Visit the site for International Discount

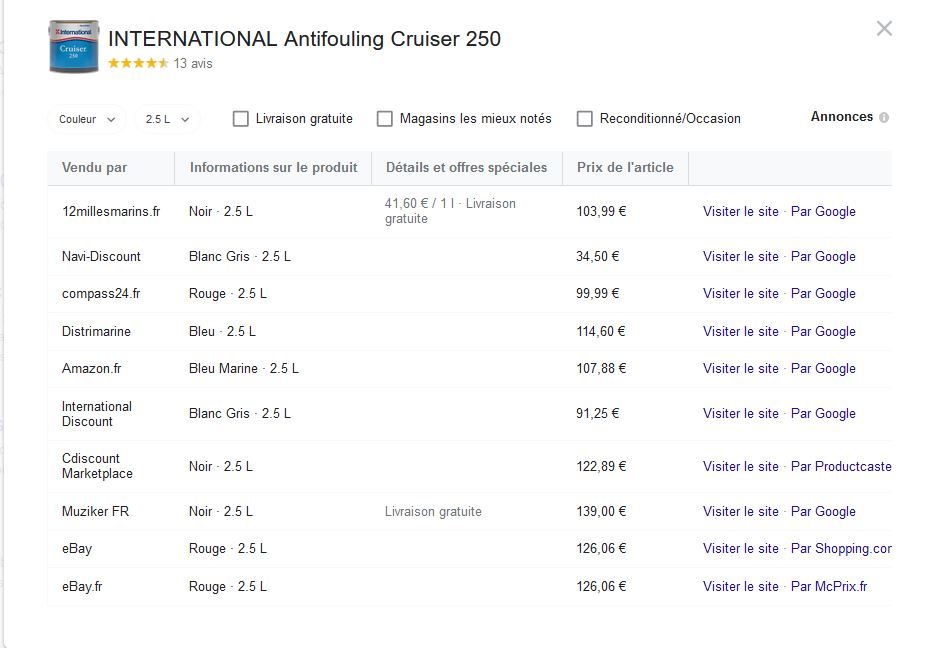[740, 413]
